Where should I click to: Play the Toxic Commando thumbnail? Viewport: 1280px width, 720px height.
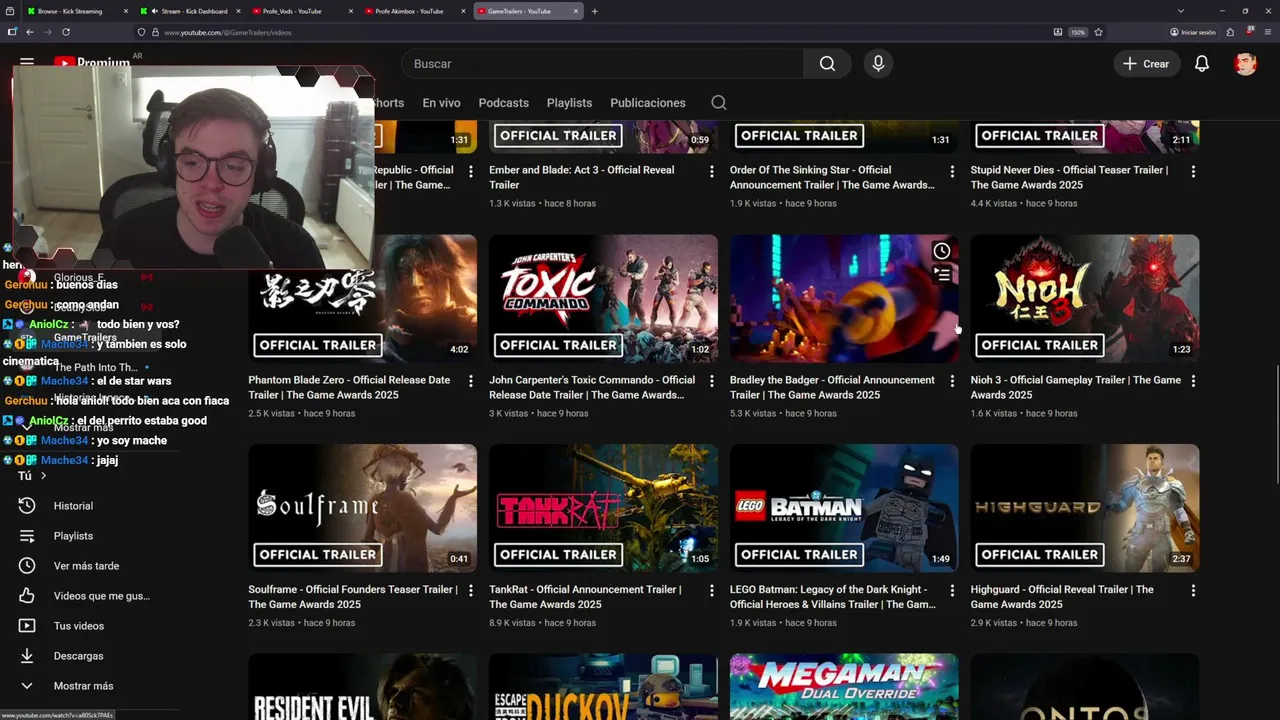[x=603, y=298]
